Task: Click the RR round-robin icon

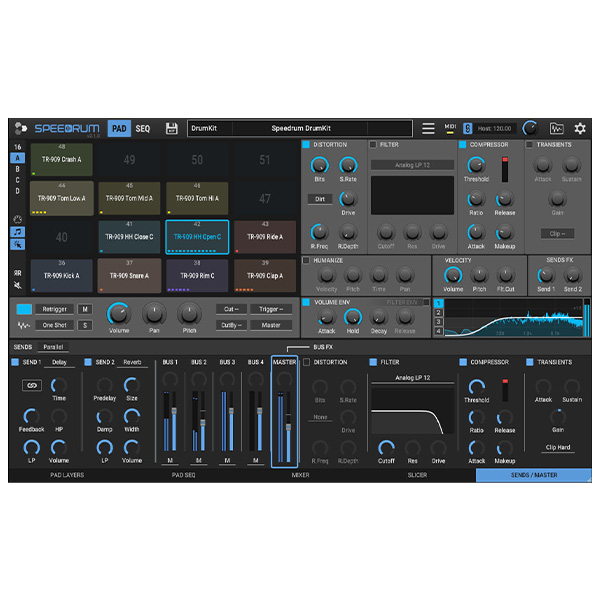Action: click(18, 273)
